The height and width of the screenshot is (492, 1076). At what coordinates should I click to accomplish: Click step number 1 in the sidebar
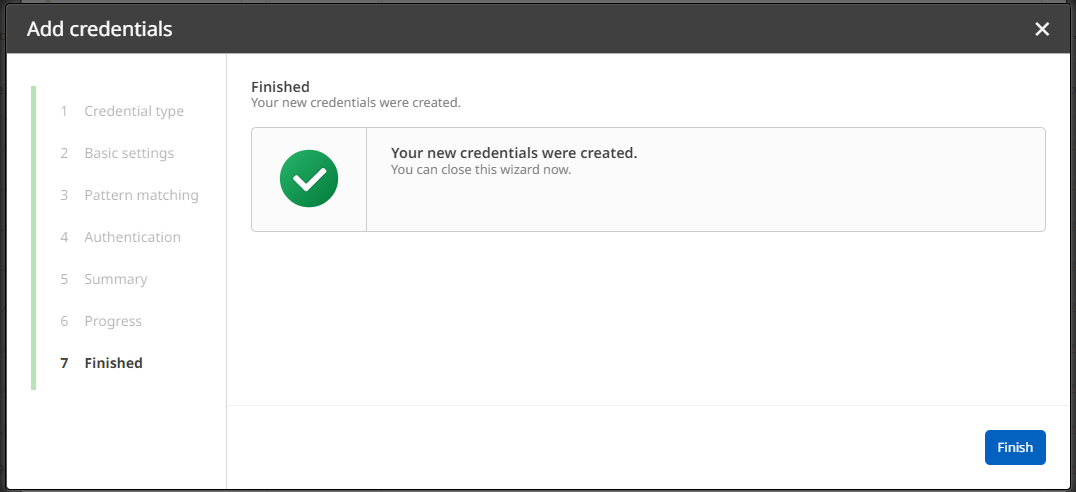coord(64,111)
